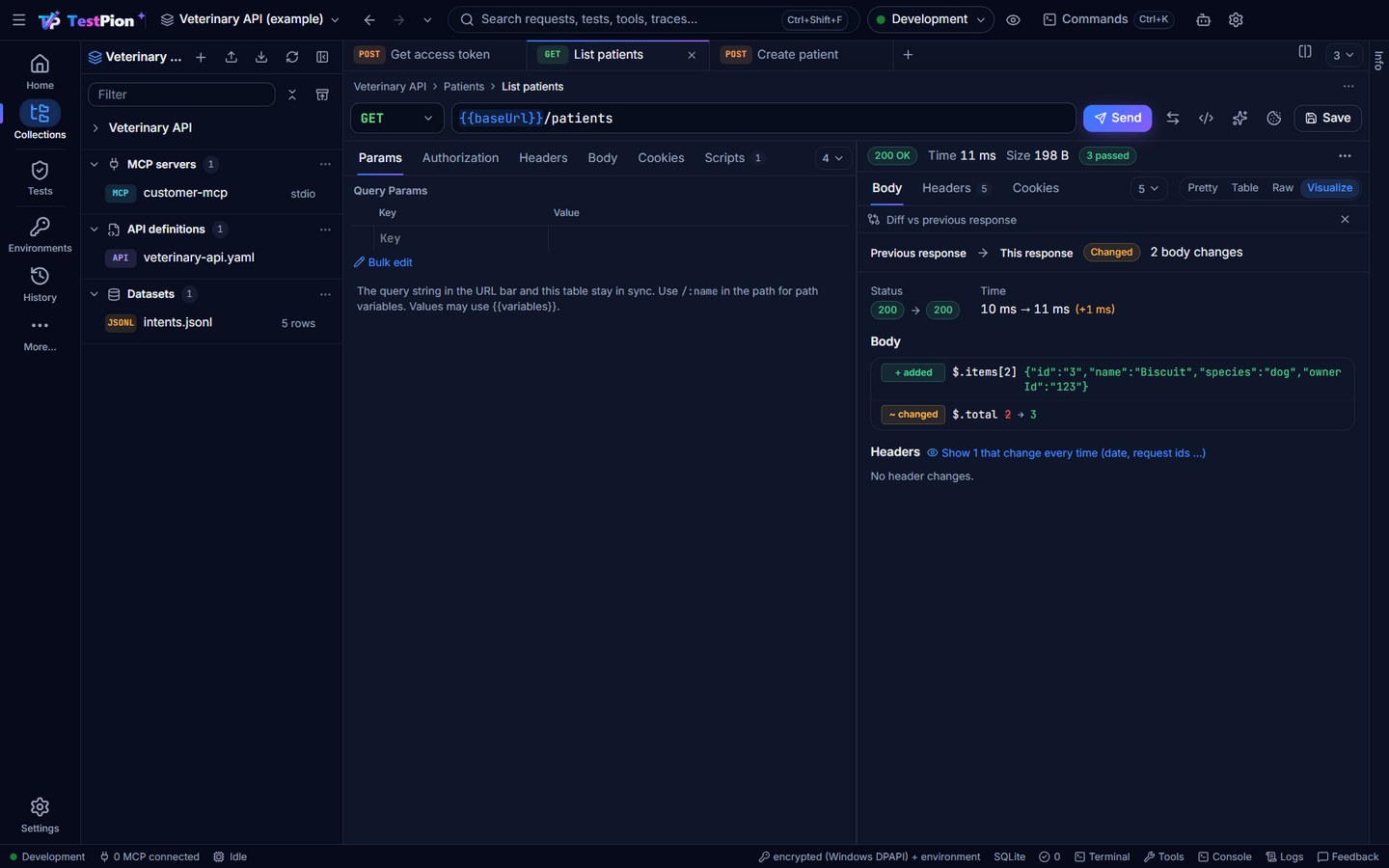1389x868 pixels.
Task: Open the Development environment dropdown
Action: coord(930,19)
